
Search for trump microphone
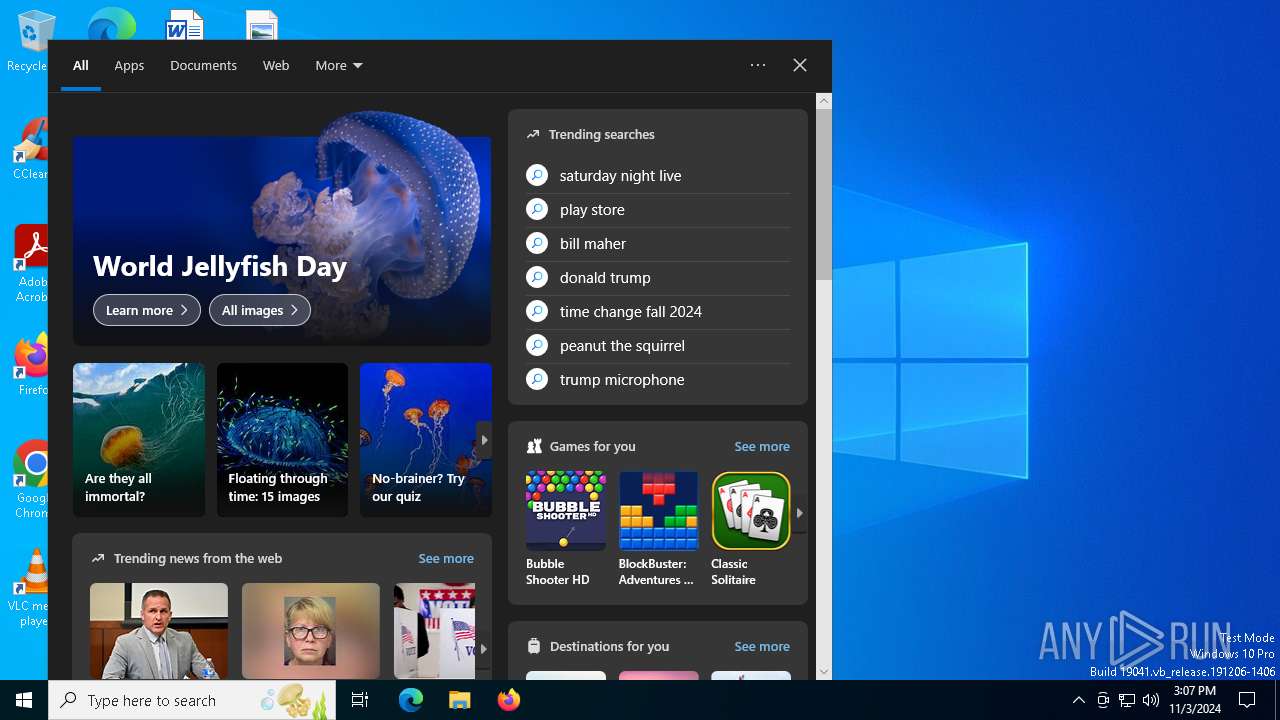click(x=622, y=379)
